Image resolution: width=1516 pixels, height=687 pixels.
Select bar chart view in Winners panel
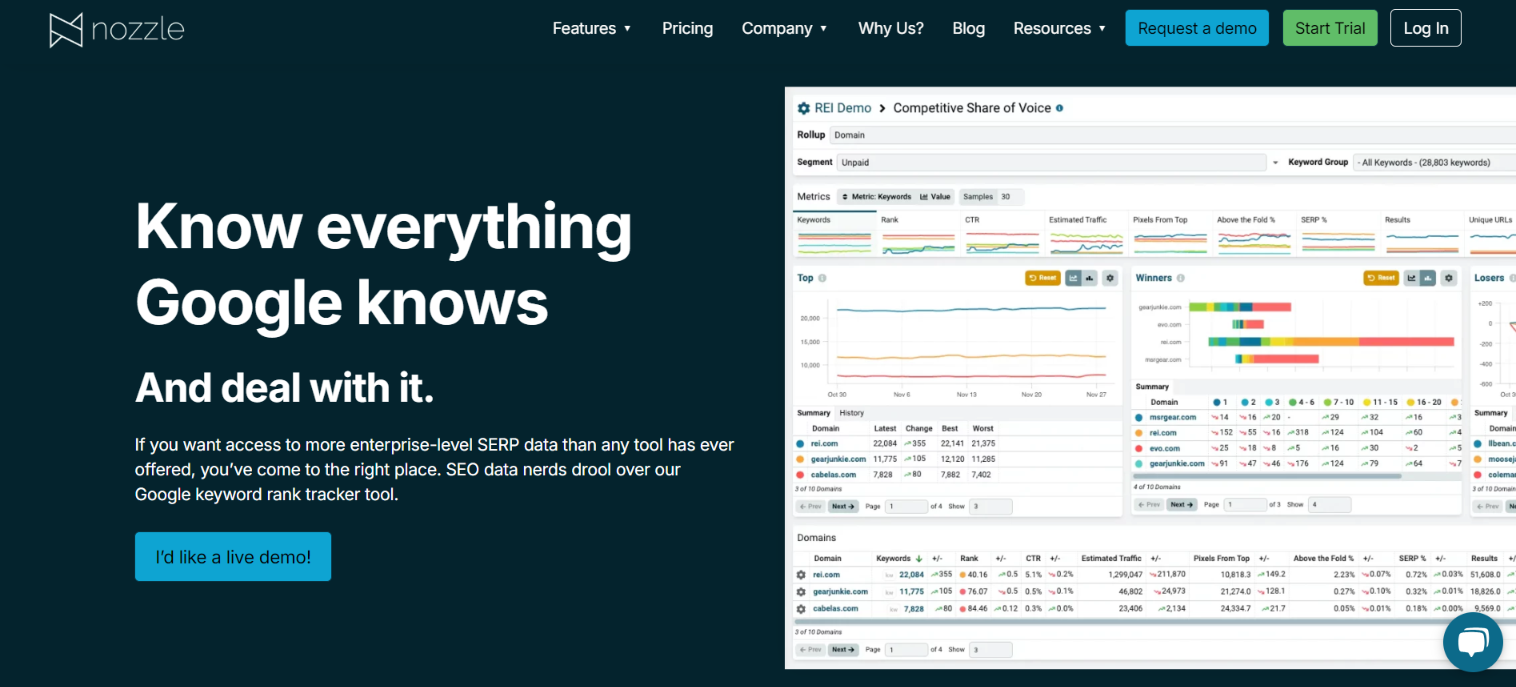pyautogui.click(x=1428, y=278)
